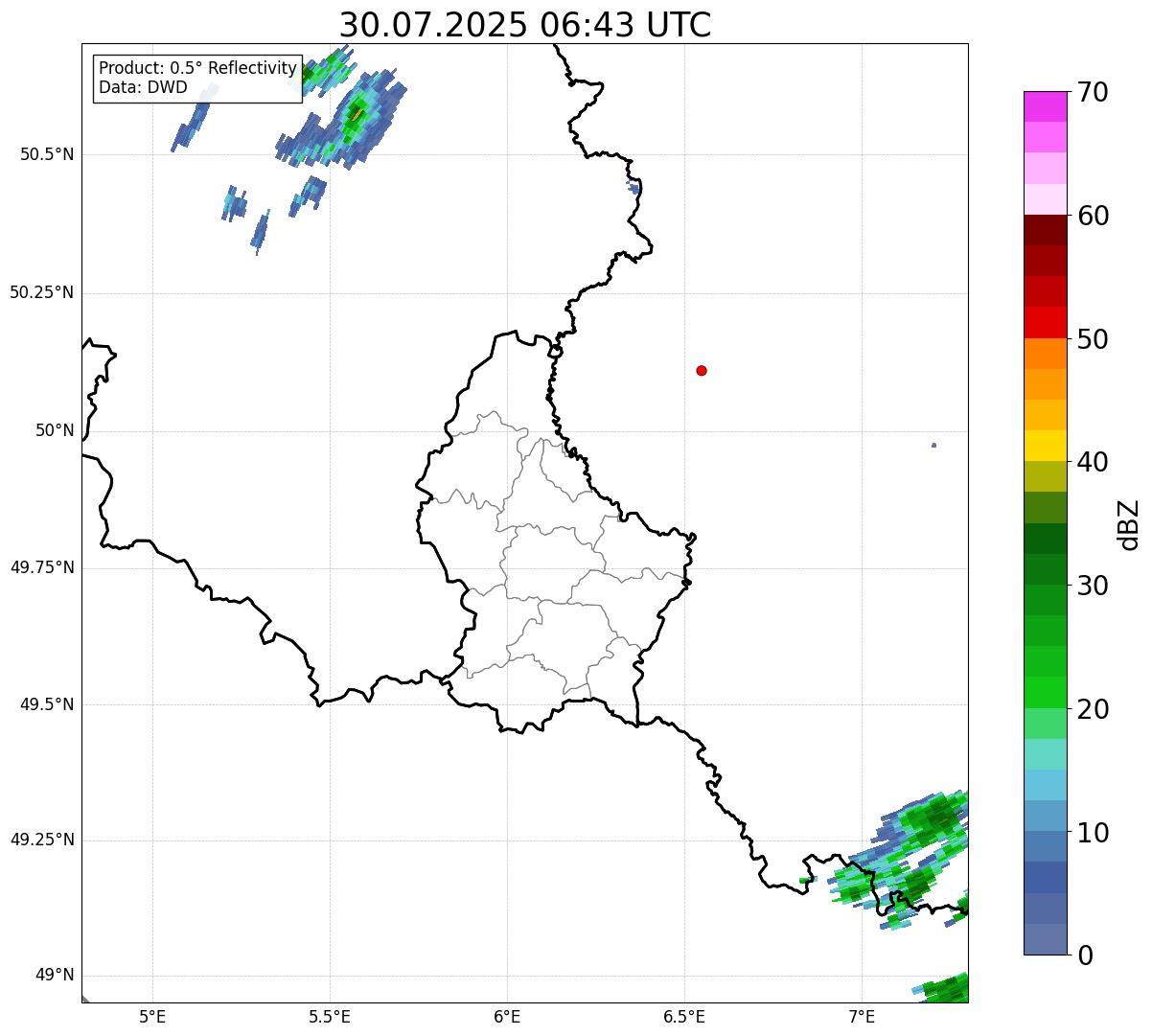1152x1036 pixels.
Task: Click the magenta swatch at top of colorbar
Action: 1045,106
